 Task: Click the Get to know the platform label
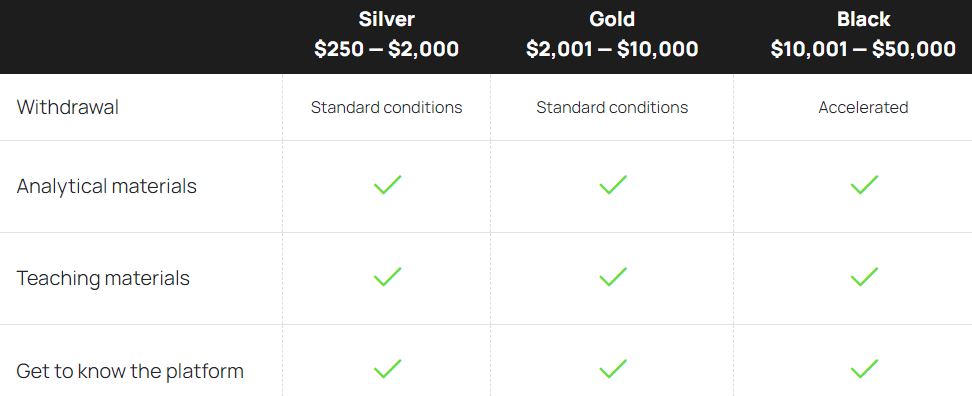click(130, 371)
